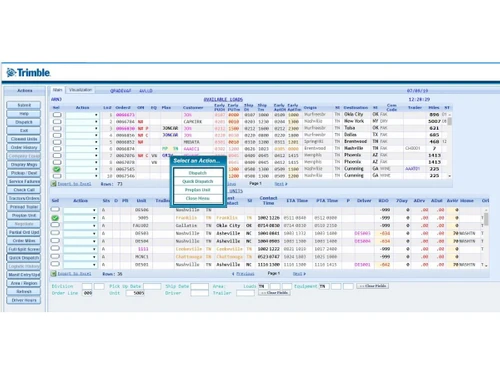Viewport: 500px width, 375px height.
Task: Click Export to Excel link under units table
Action: (74, 274)
